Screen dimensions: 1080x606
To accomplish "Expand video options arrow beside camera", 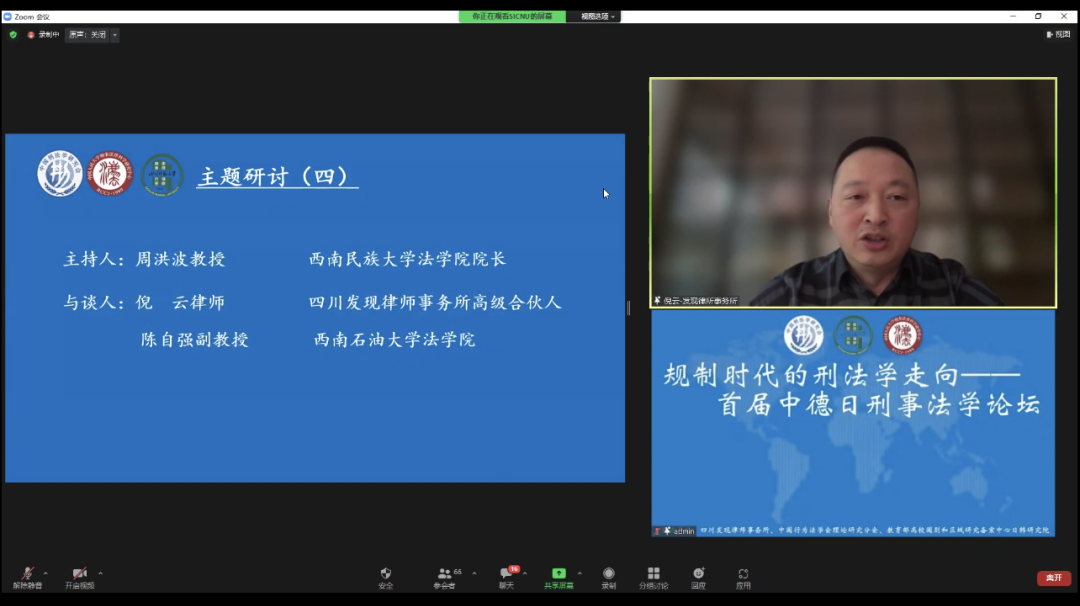I will [x=100, y=573].
